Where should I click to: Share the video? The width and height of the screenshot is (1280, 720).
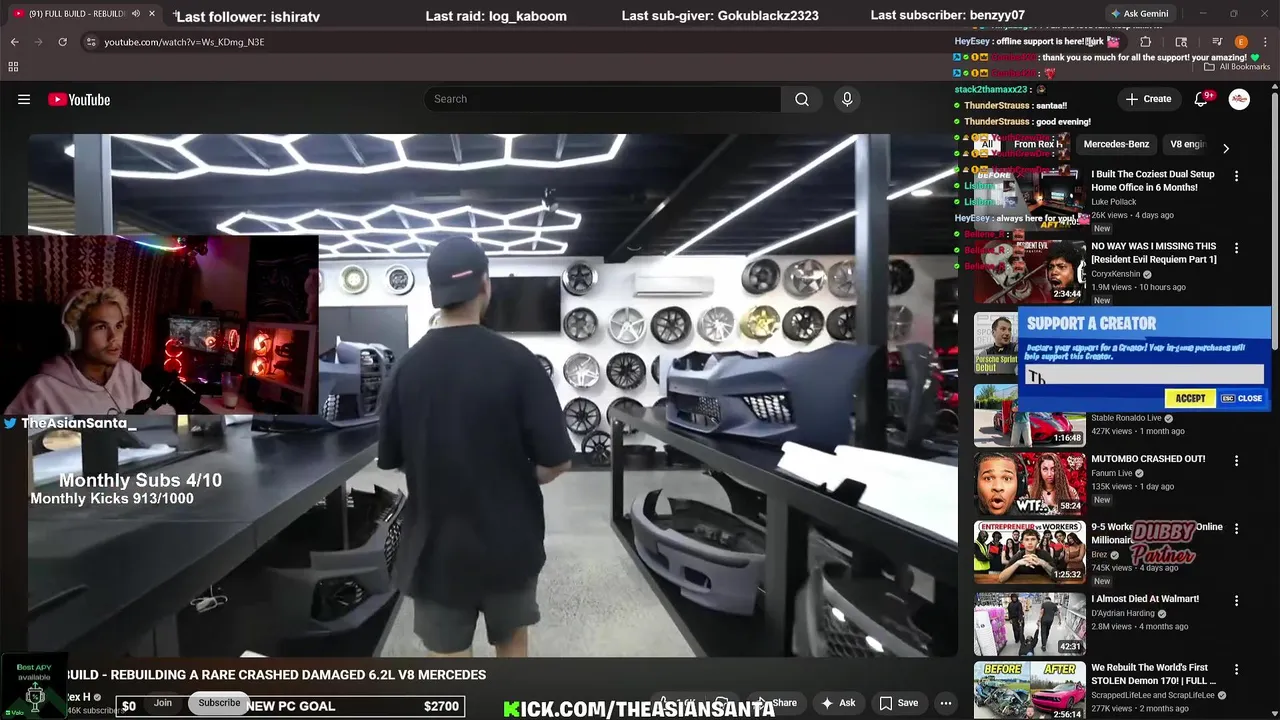tap(777, 703)
